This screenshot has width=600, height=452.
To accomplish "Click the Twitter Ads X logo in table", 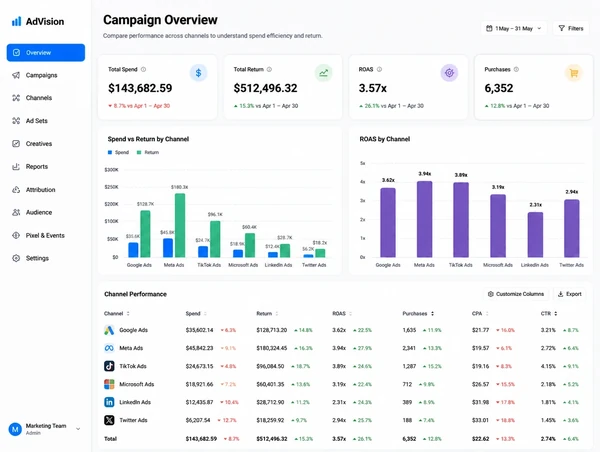I will pos(109,420).
